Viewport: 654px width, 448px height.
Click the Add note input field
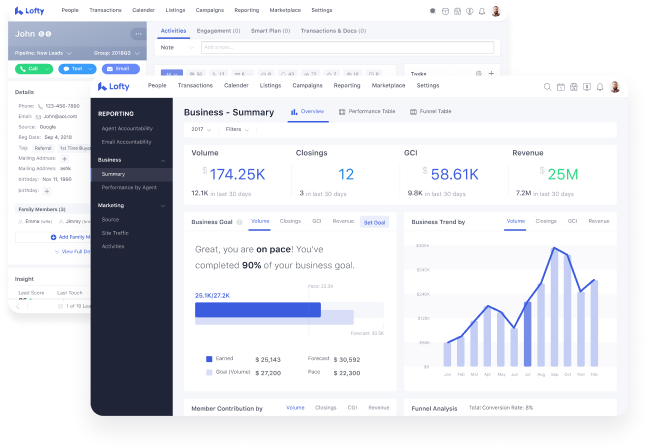(x=346, y=47)
